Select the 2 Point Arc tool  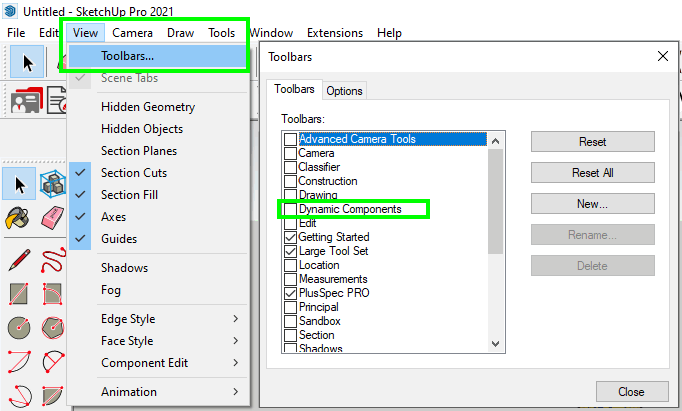53,361
